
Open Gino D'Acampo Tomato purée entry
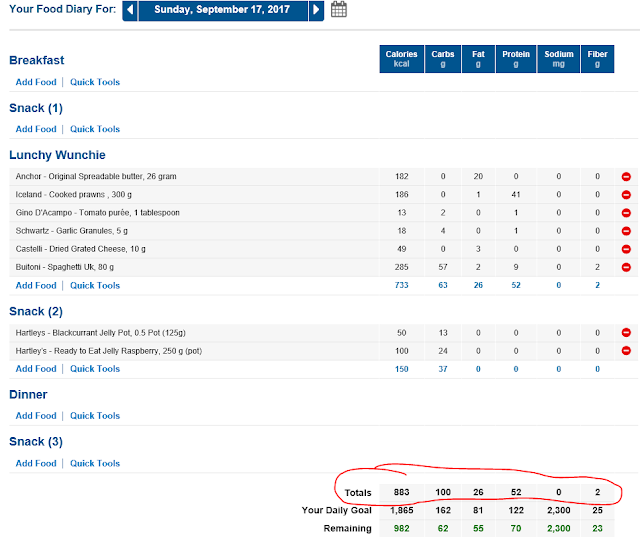[98, 213]
